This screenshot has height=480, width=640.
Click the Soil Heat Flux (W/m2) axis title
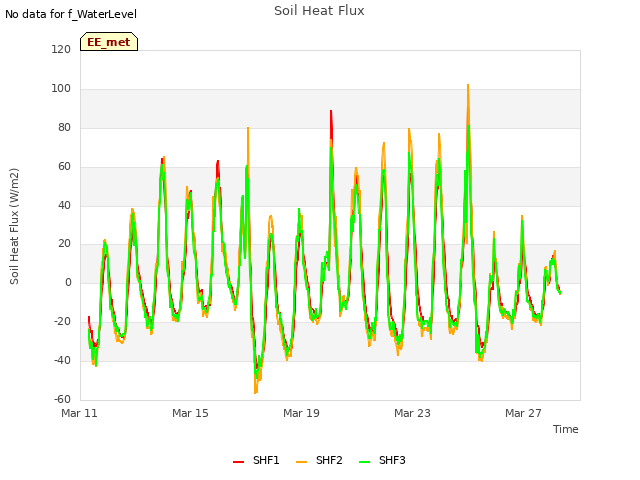(14, 226)
